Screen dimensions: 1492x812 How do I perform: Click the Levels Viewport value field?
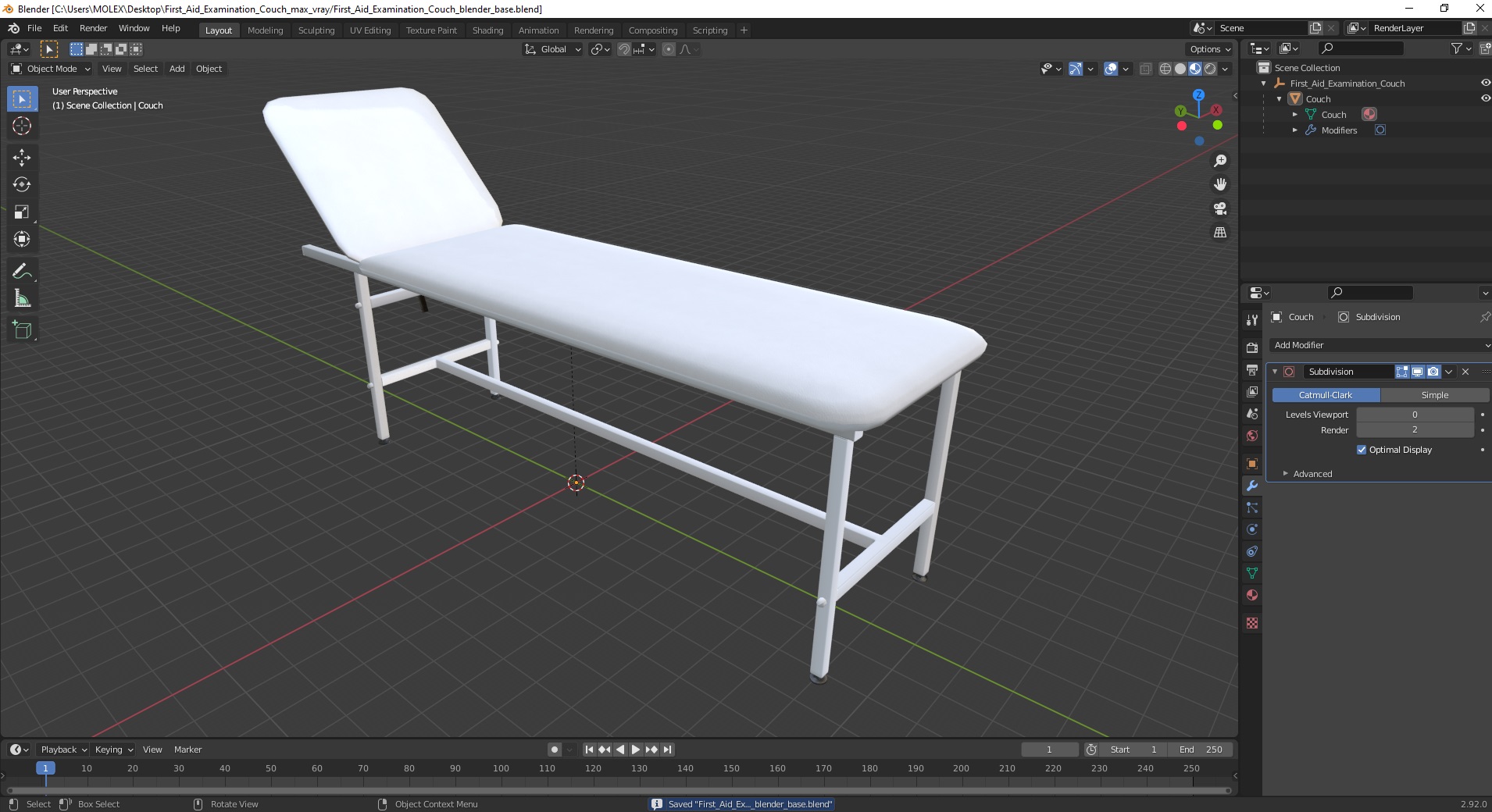click(1415, 415)
